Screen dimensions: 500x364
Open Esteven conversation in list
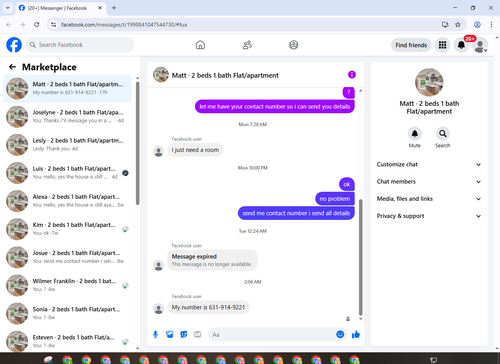[67, 341]
